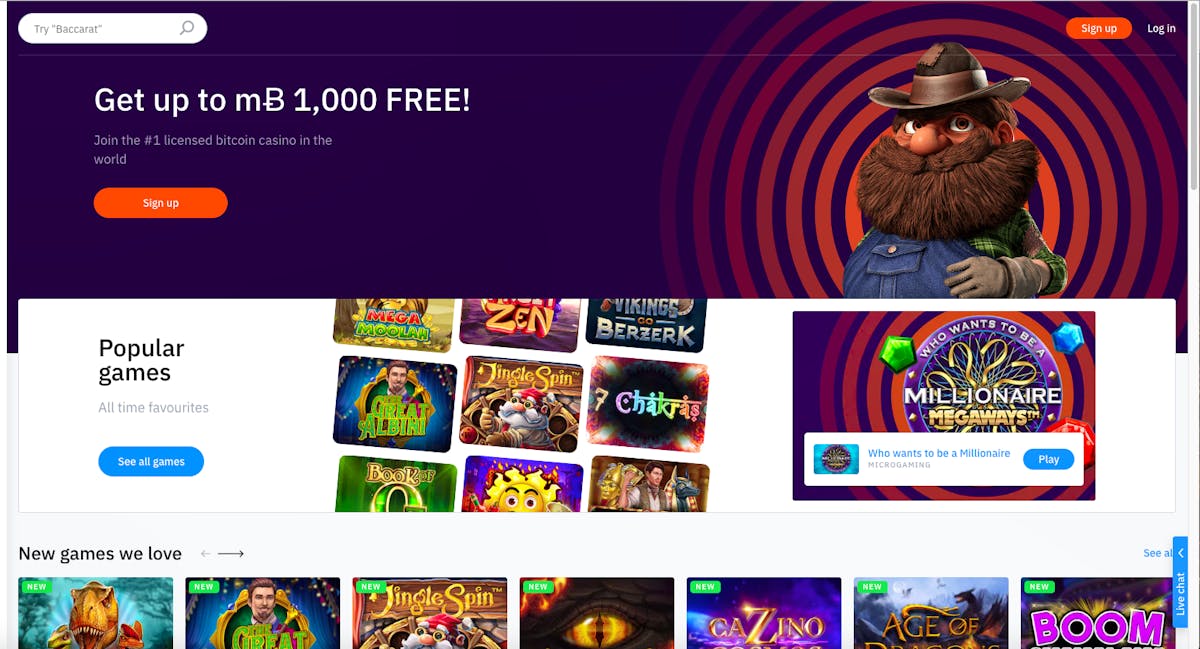Click the See all games button
Image resolution: width=1200 pixels, height=649 pixels.
[x=151, y=462]
